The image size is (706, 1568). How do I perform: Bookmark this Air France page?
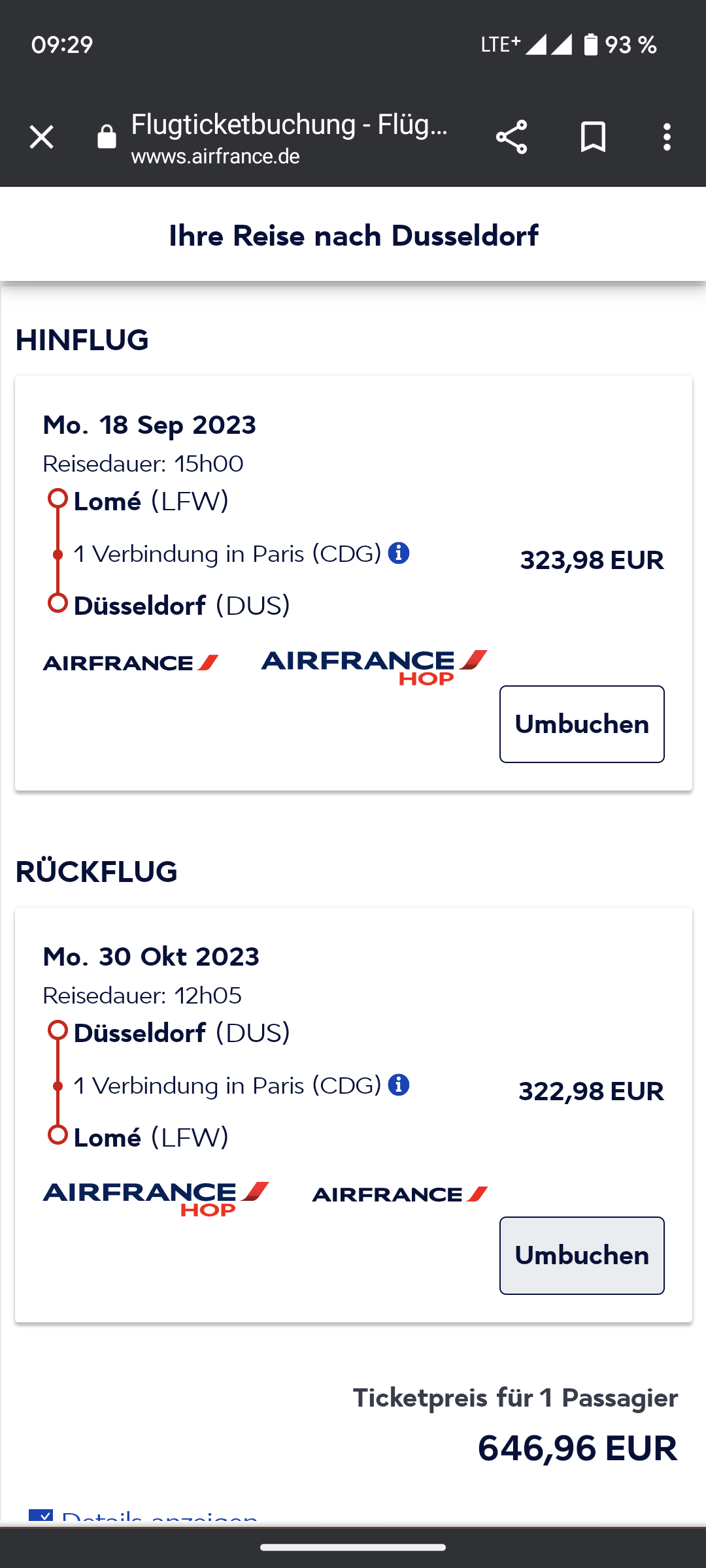(593, 137)
